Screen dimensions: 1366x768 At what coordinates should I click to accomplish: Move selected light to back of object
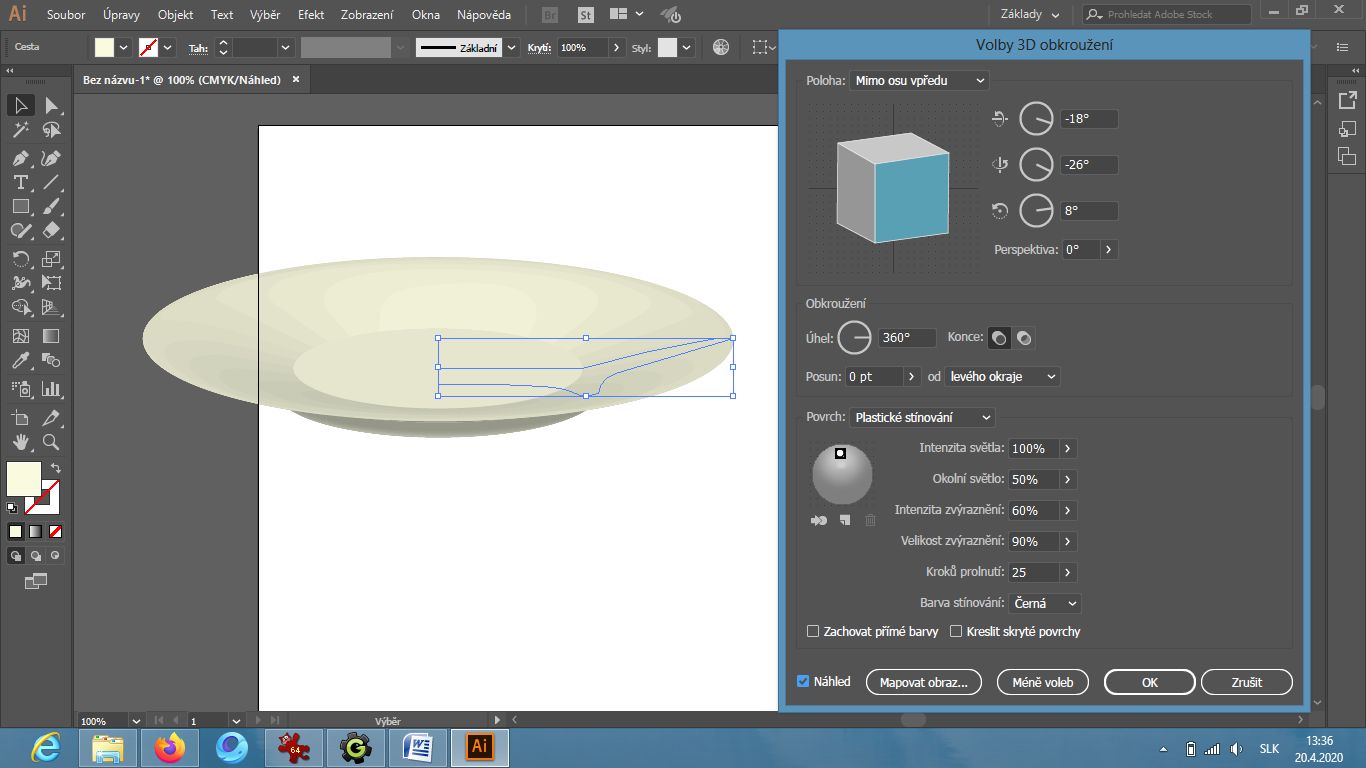[x=820, y=520]
